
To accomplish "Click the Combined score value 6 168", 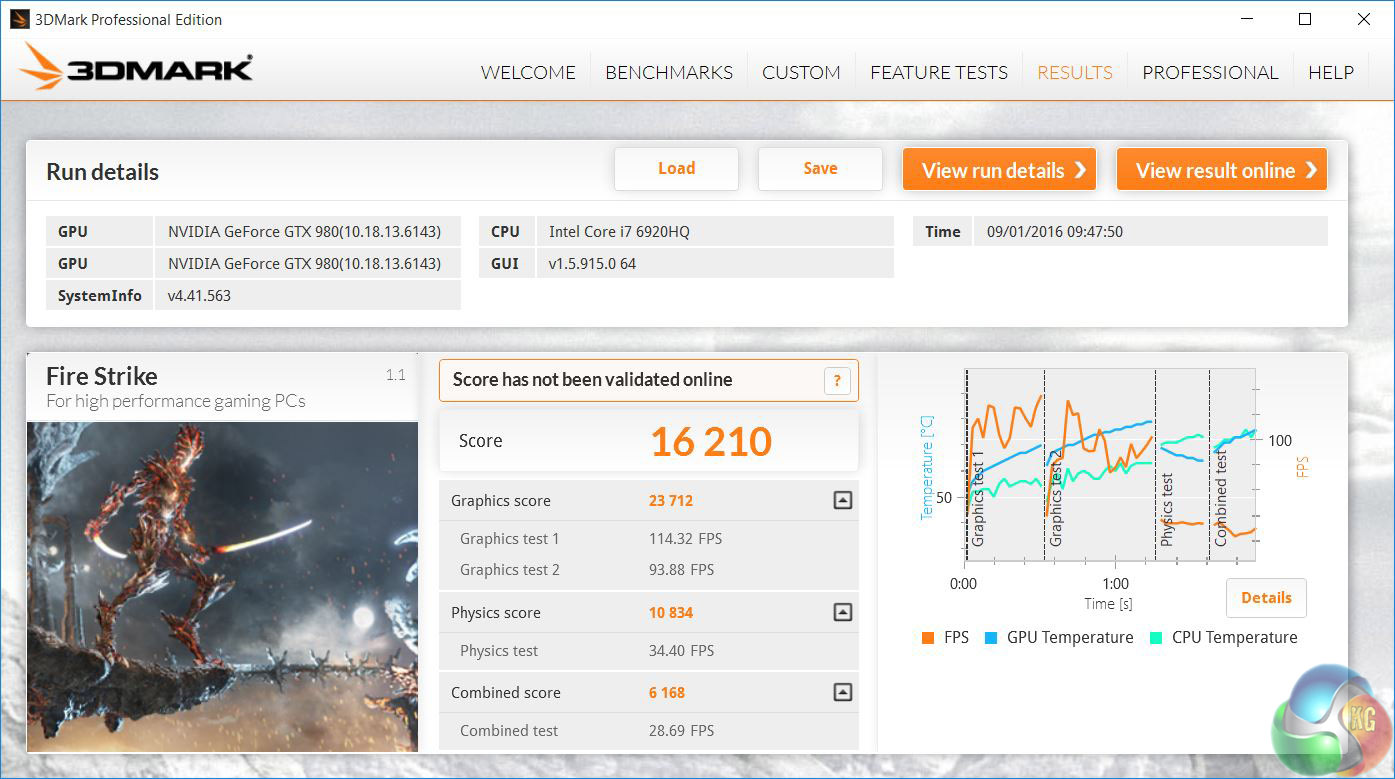I will tap(667, 693).
